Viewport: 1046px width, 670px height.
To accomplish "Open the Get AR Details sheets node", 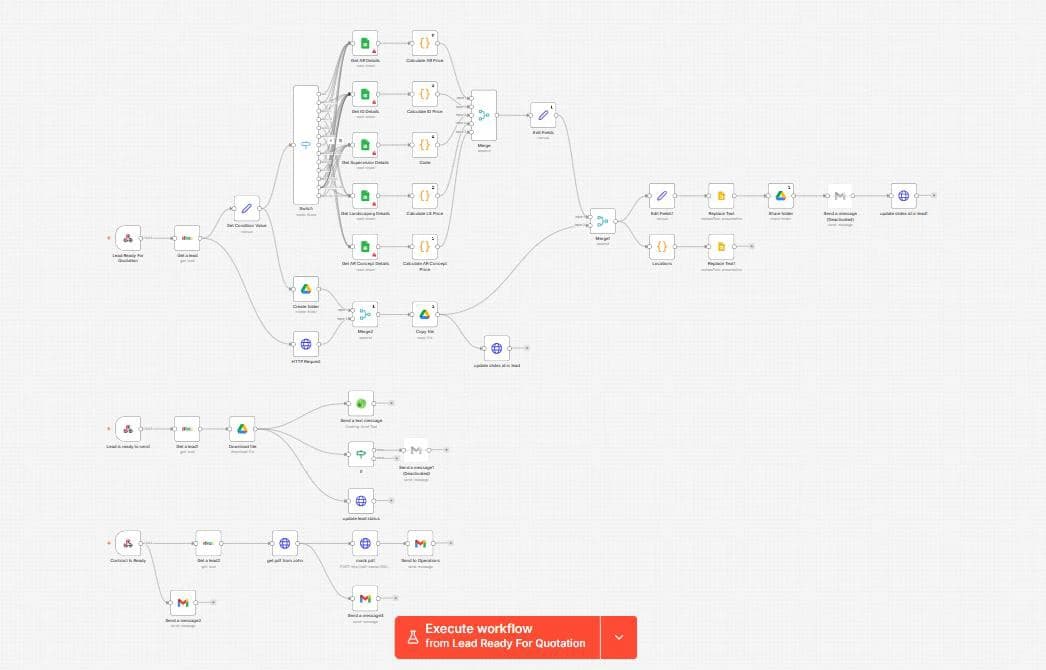I will [x=365, y=43].
